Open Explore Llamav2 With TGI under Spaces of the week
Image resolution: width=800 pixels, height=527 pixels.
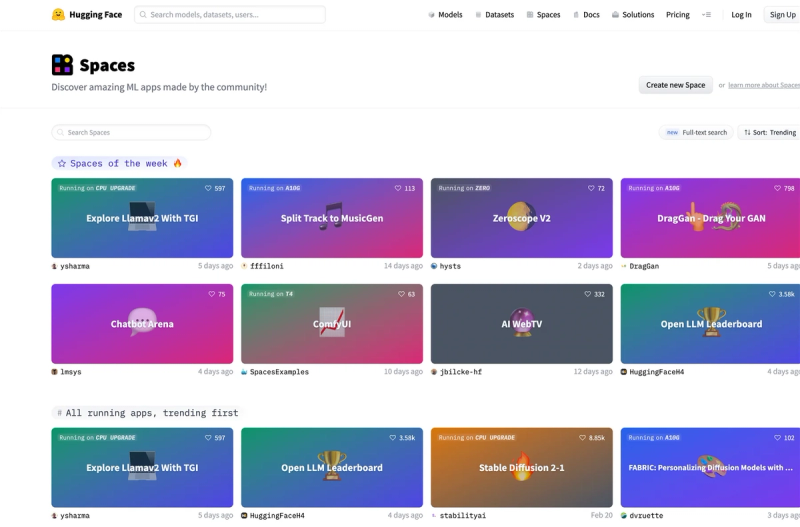pyautogui.click(x=142, y=218)
